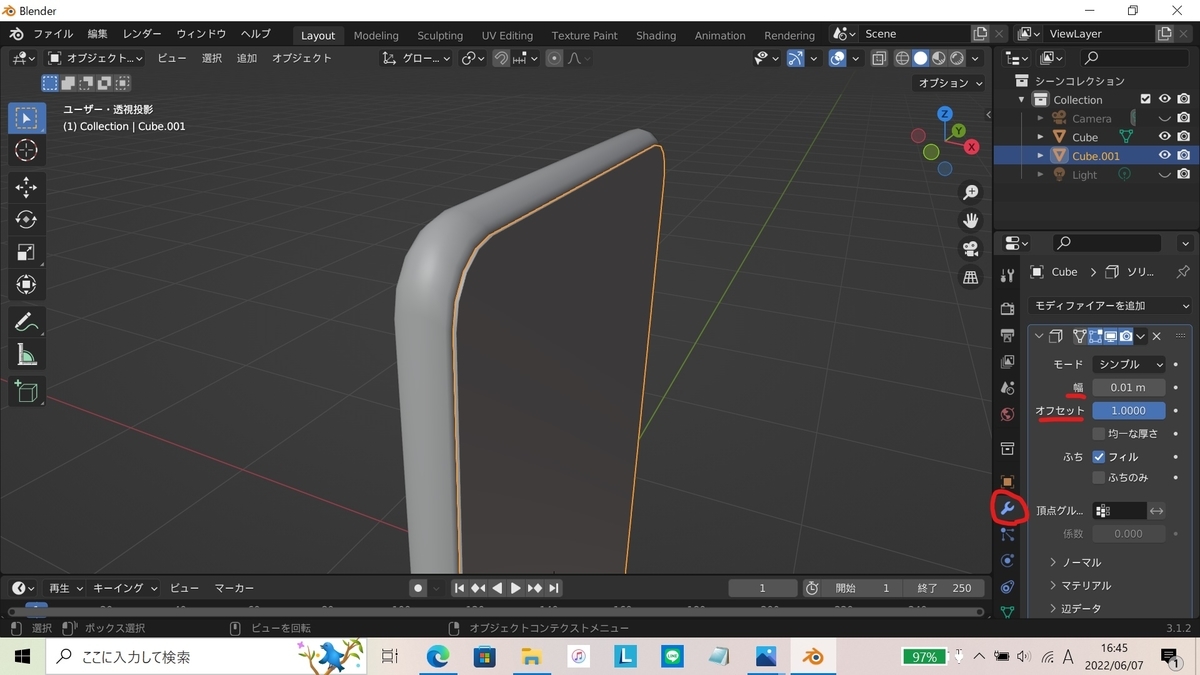Toggle camera view with camera icon
The width and height of the screenshot is (1200, 675).
click(x=970, y=249)
